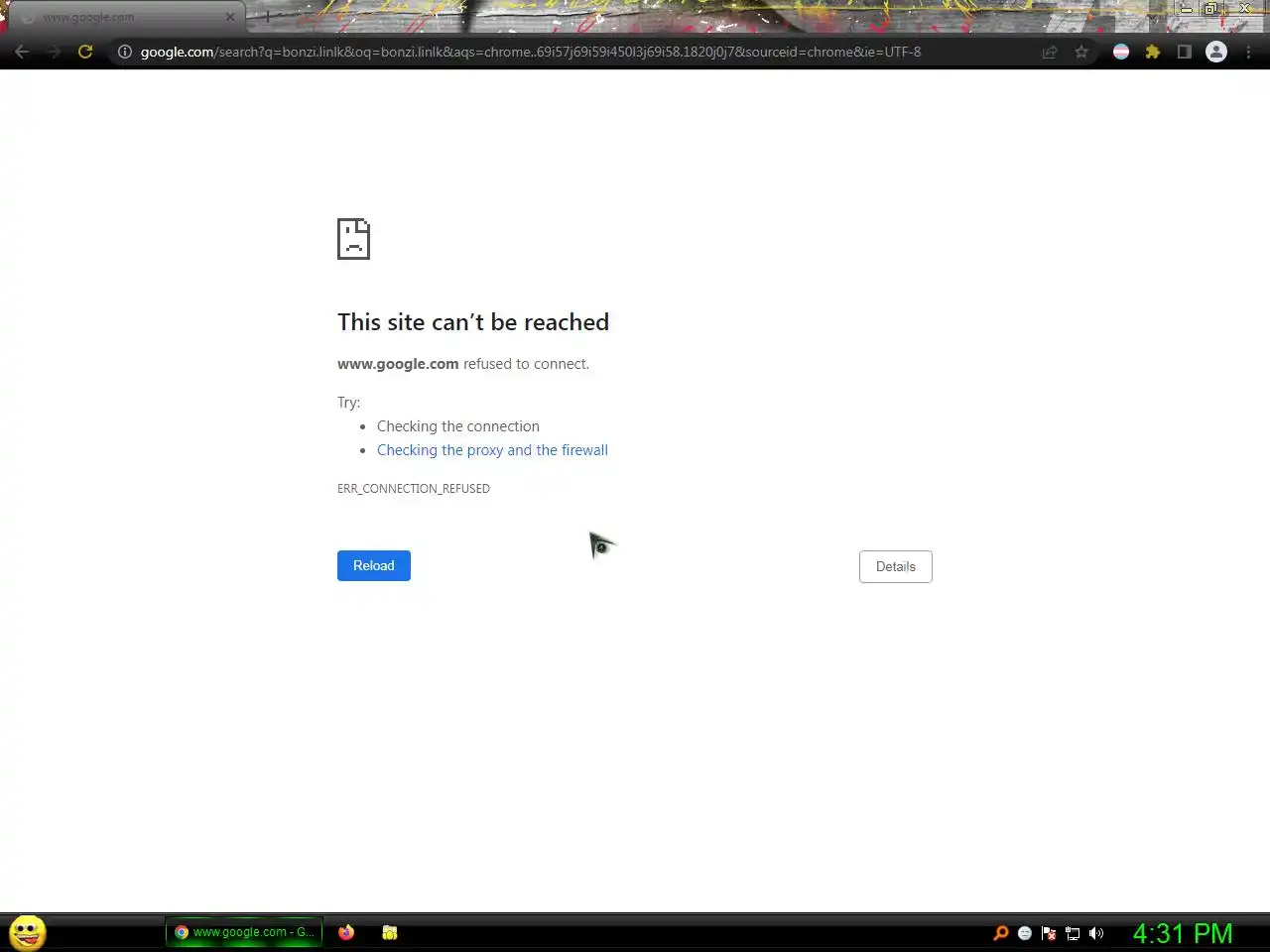Viewport: 1270px width, 952px height.
Task: Click the 4:31 PM clock
Action: coord(1183,933)
